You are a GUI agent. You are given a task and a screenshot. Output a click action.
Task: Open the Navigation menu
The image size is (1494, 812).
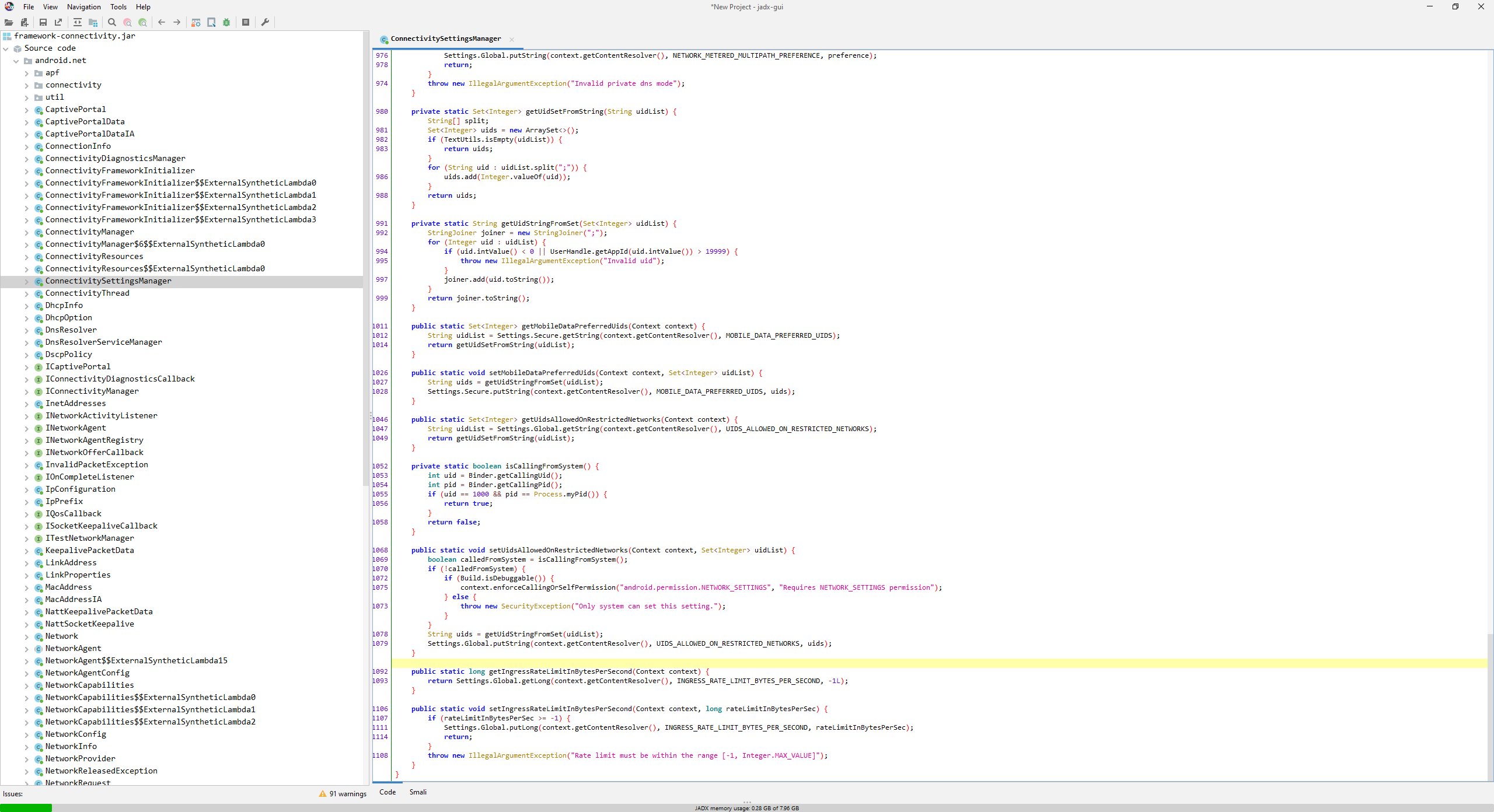point(83,6)
